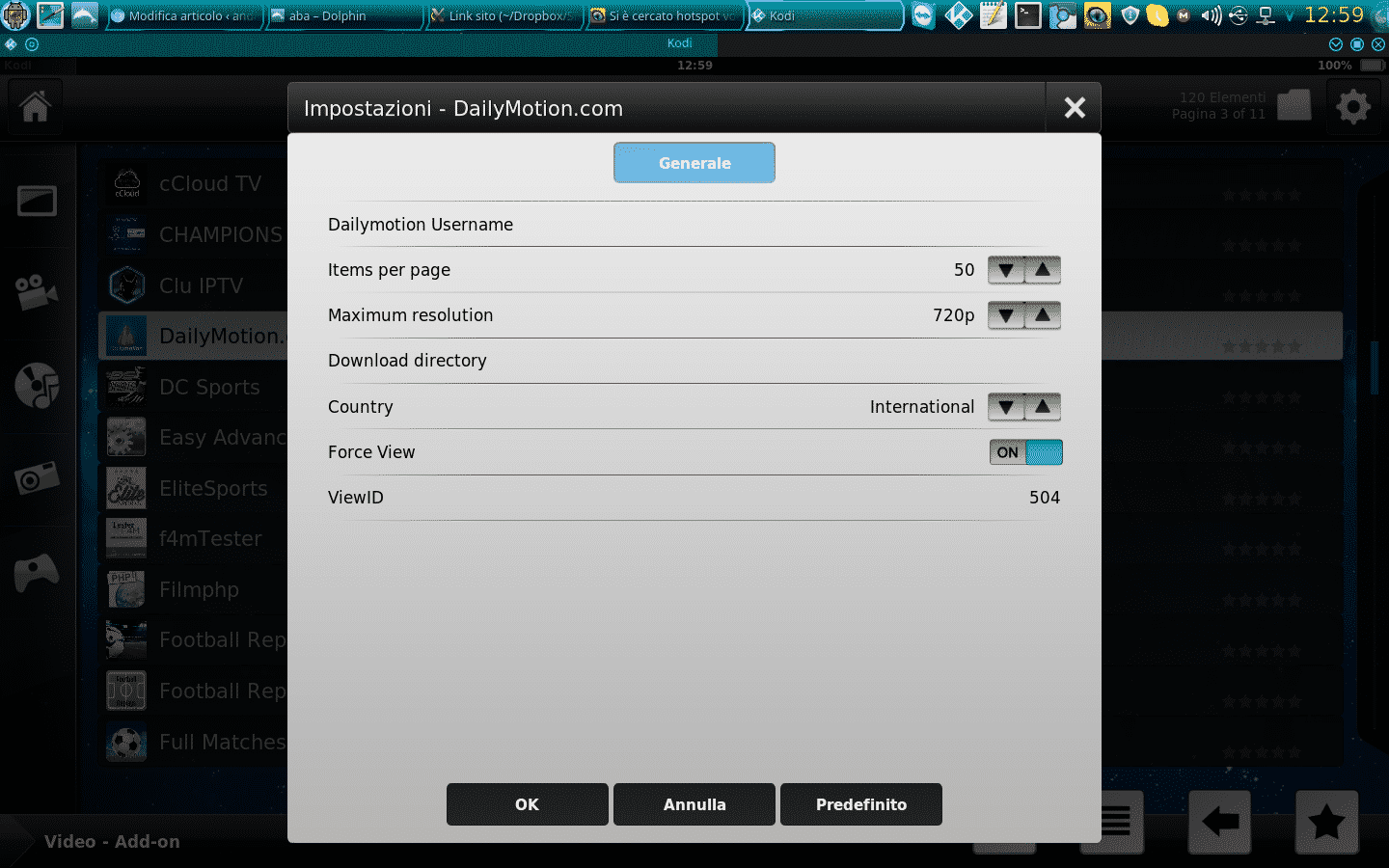Open the Pictures camera icon in sidebar
This screenshot has height=868, width=1389.
click(x=37, y=477)
